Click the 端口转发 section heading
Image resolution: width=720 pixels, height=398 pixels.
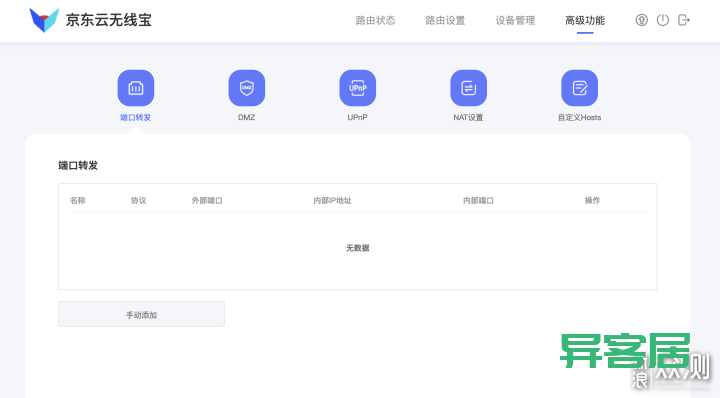point(78,165)
